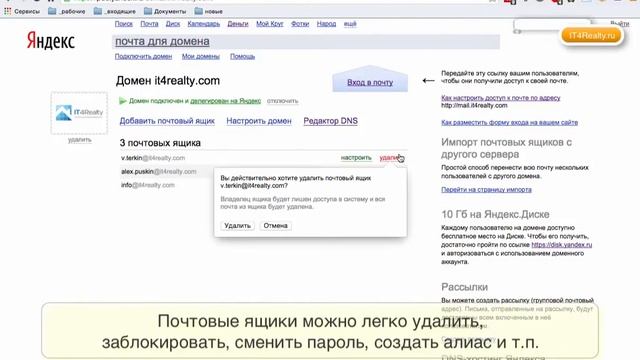Open Диск in the top navigation

173,24
